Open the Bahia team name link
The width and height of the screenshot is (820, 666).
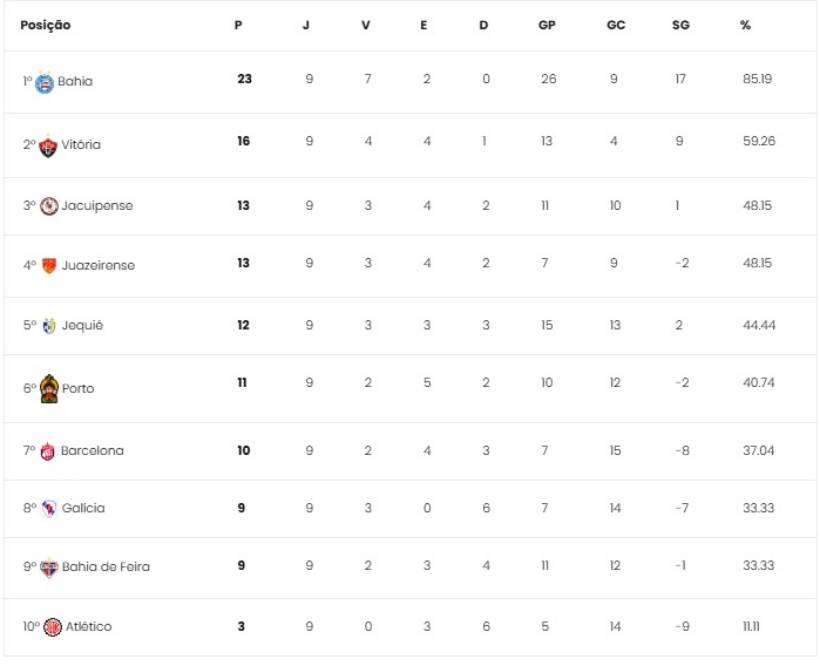click(75, 82)
